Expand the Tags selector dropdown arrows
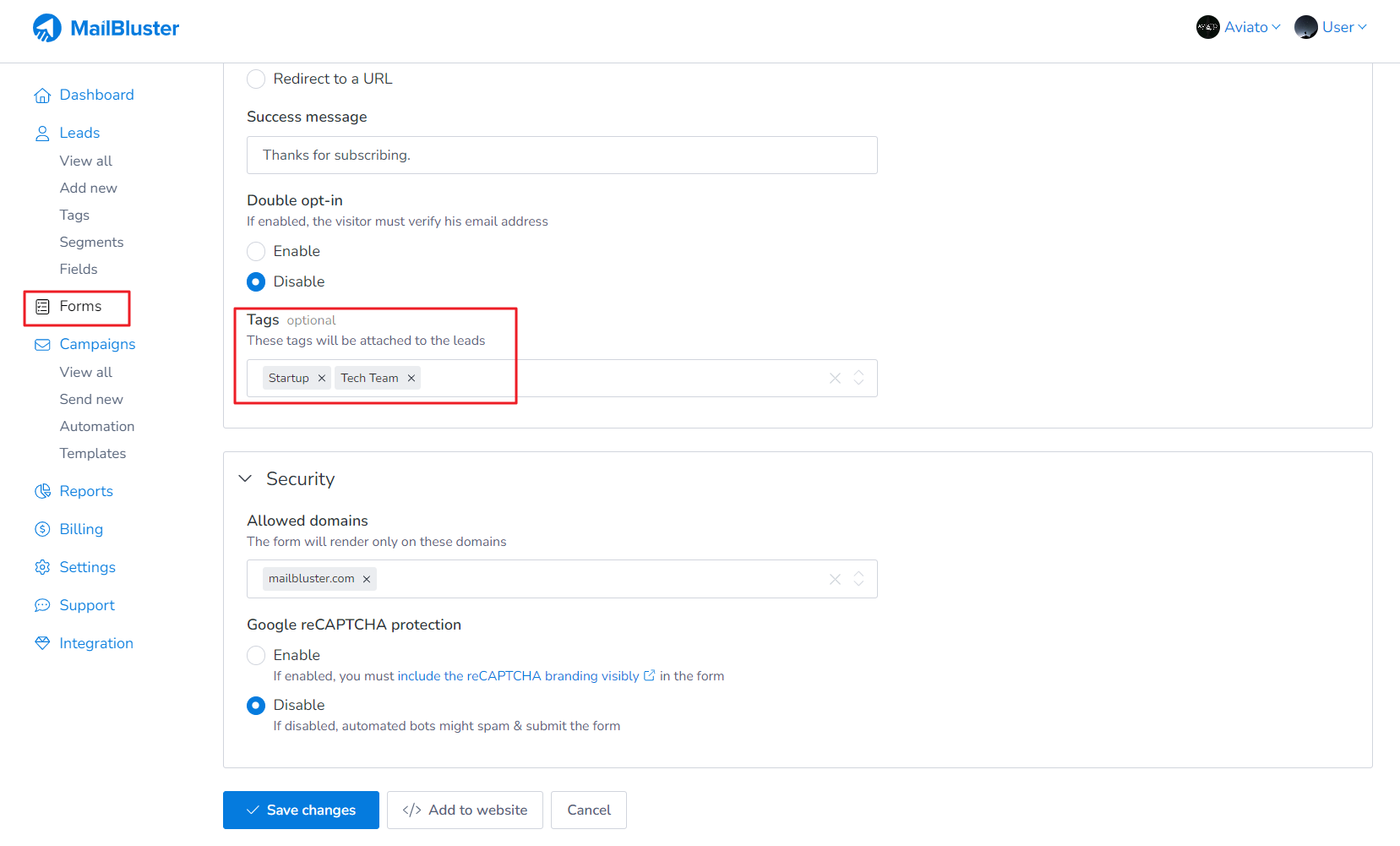The width and height of the screenshot is (1400, 846). click(858, 378)
